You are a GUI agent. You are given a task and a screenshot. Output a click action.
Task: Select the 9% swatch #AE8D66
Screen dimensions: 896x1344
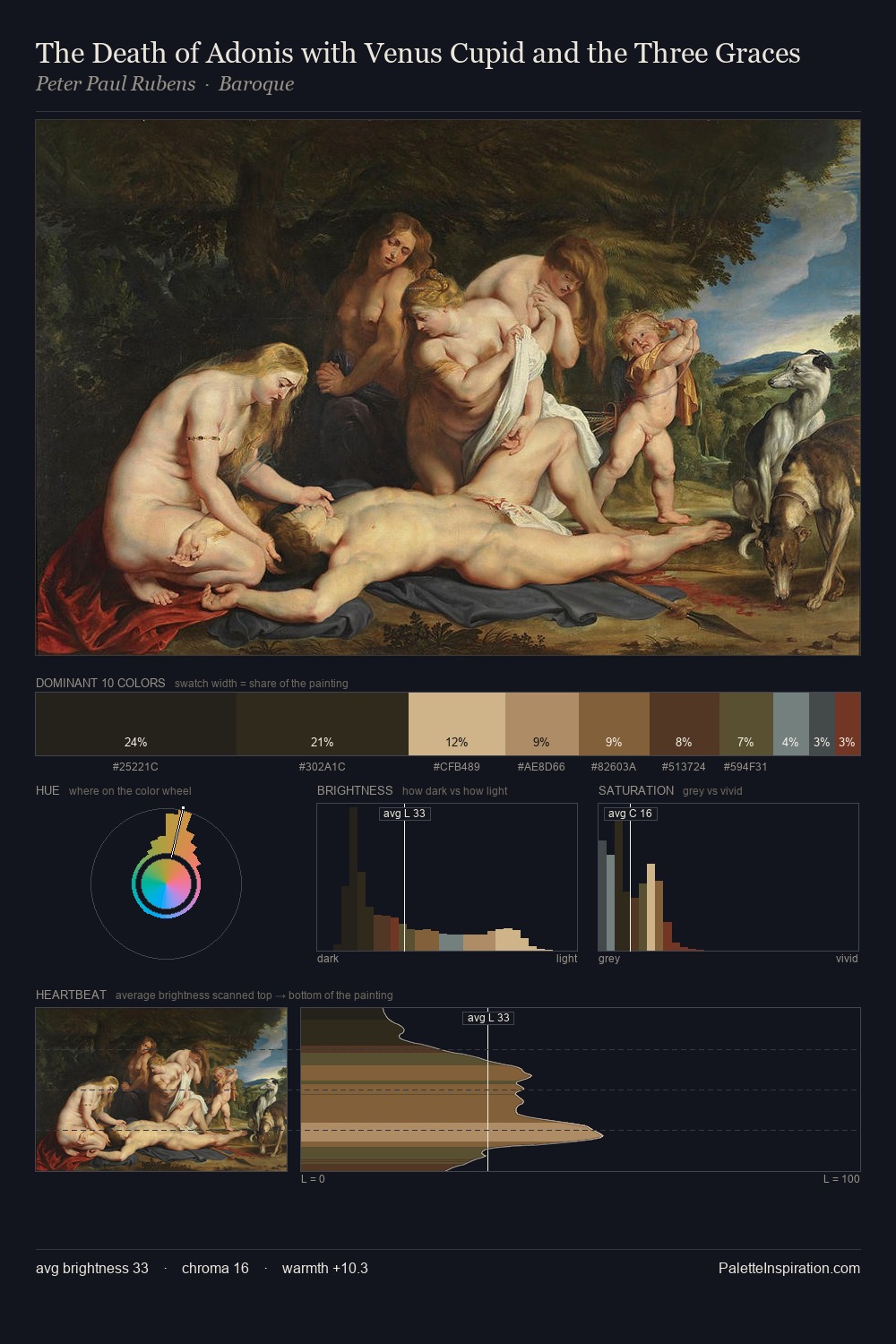pyautogui.click(x=542, y=724)
